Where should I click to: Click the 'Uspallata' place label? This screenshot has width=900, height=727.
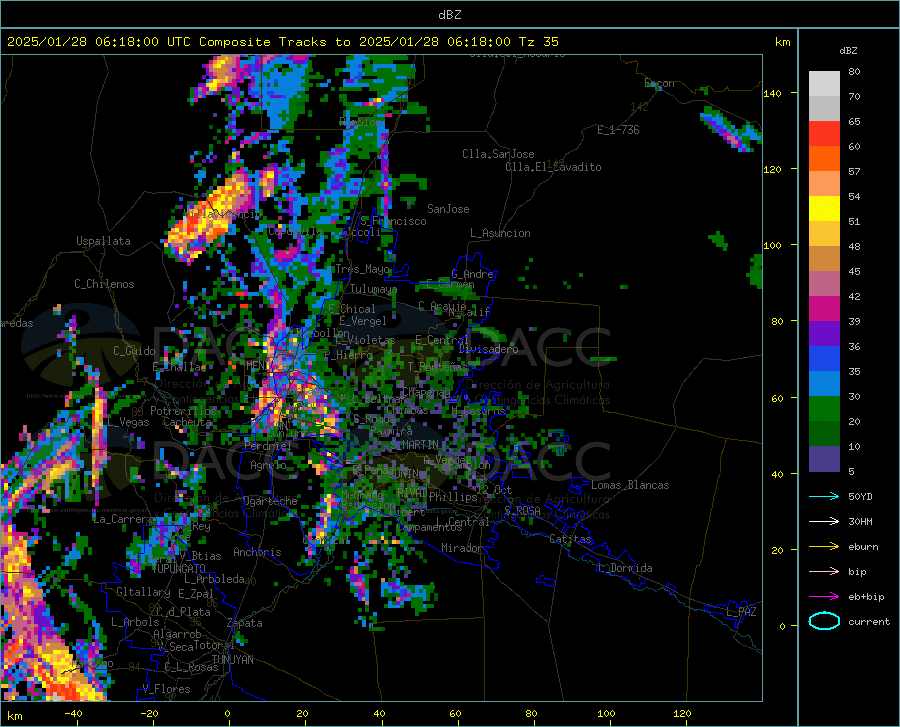click(x=103, y=241)
